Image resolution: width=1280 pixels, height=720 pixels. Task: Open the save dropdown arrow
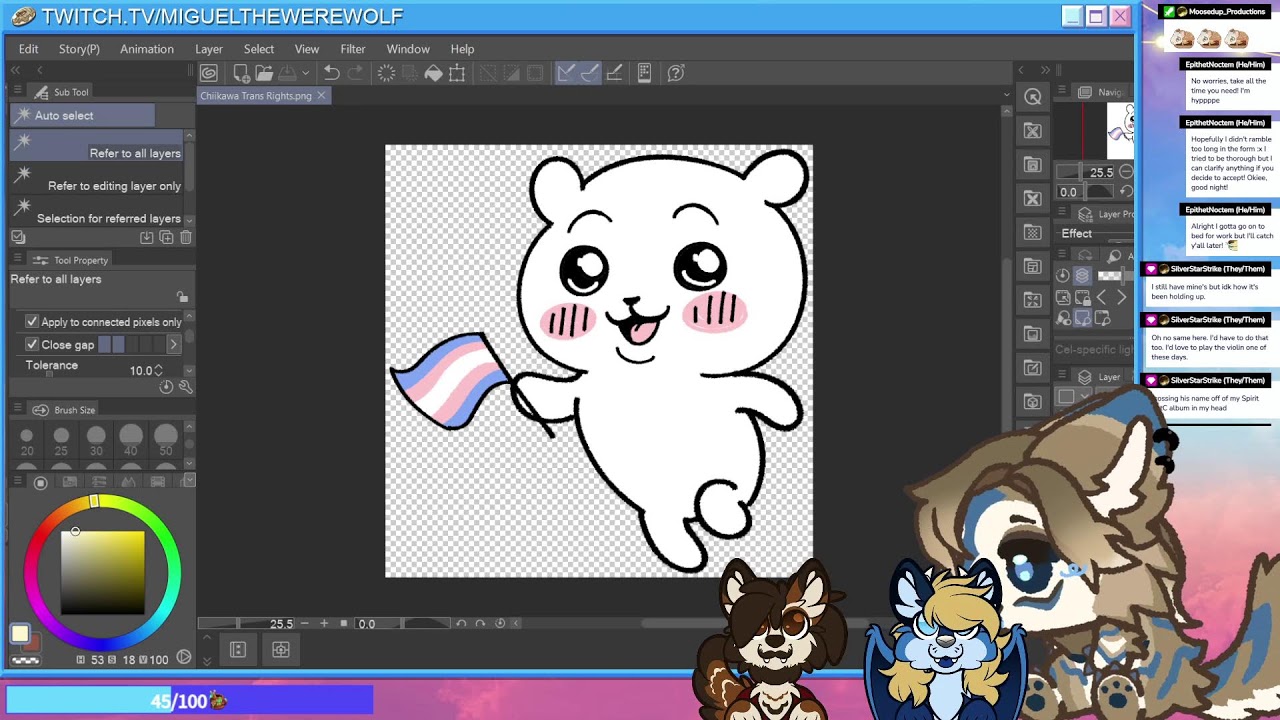point(305,73)
